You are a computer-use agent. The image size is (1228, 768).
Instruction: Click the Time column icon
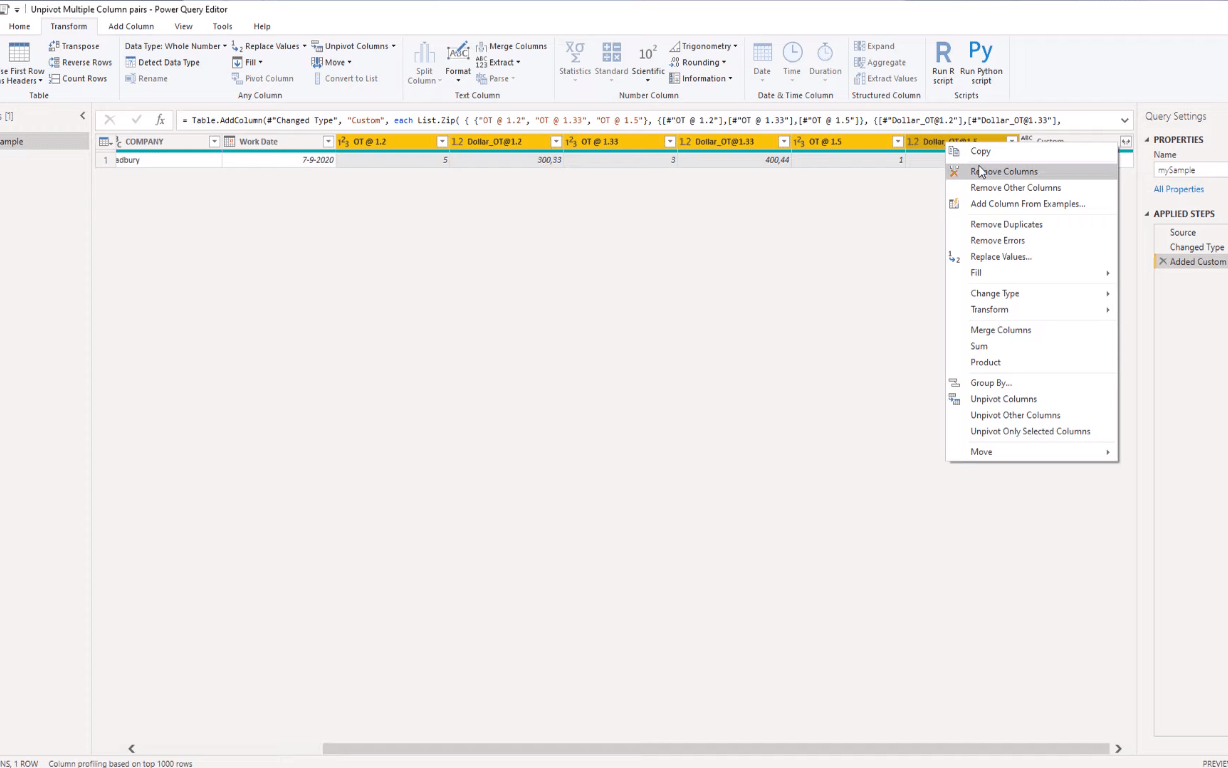(x=792, y=52)
